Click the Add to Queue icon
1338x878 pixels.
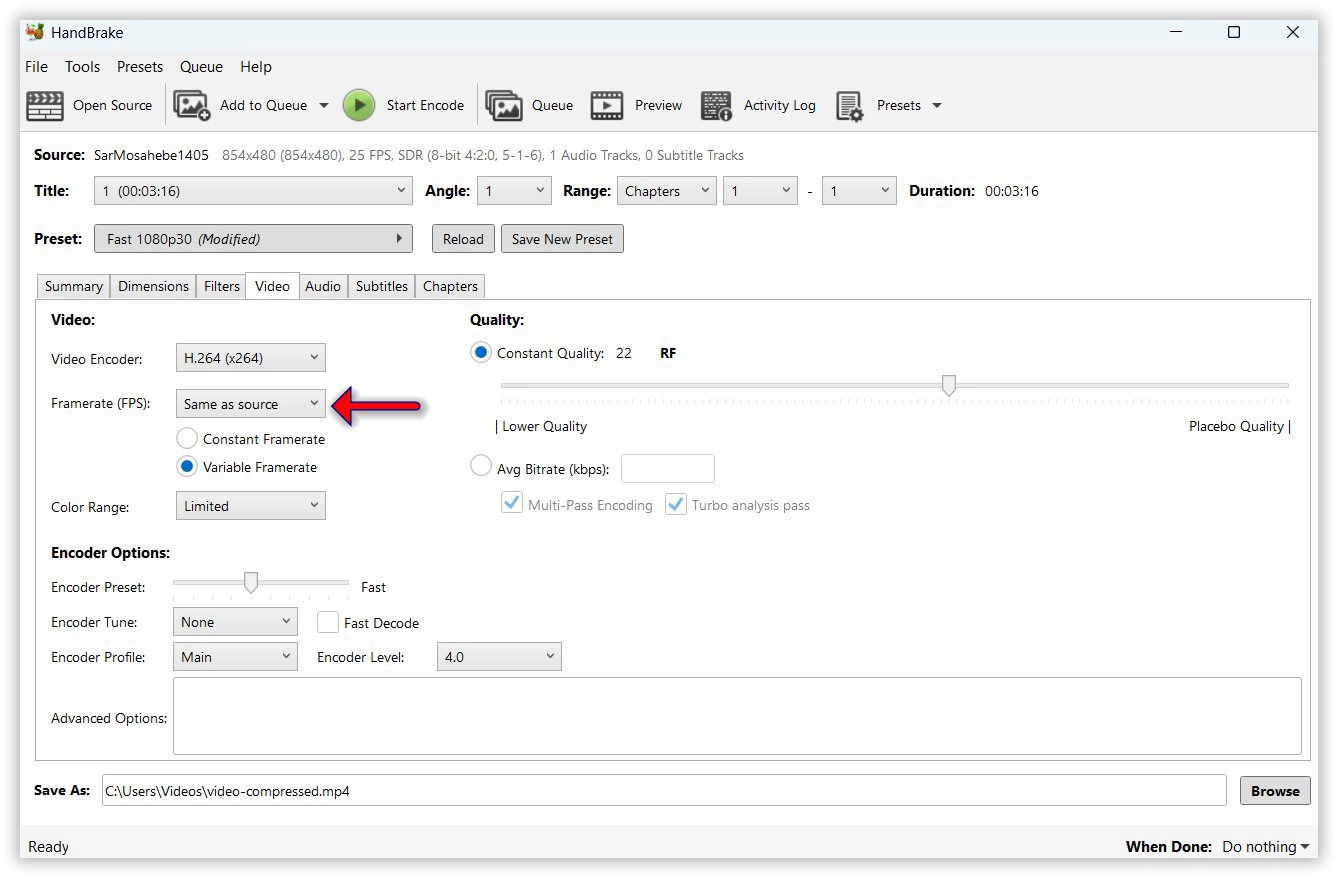[x=192, y=105]
